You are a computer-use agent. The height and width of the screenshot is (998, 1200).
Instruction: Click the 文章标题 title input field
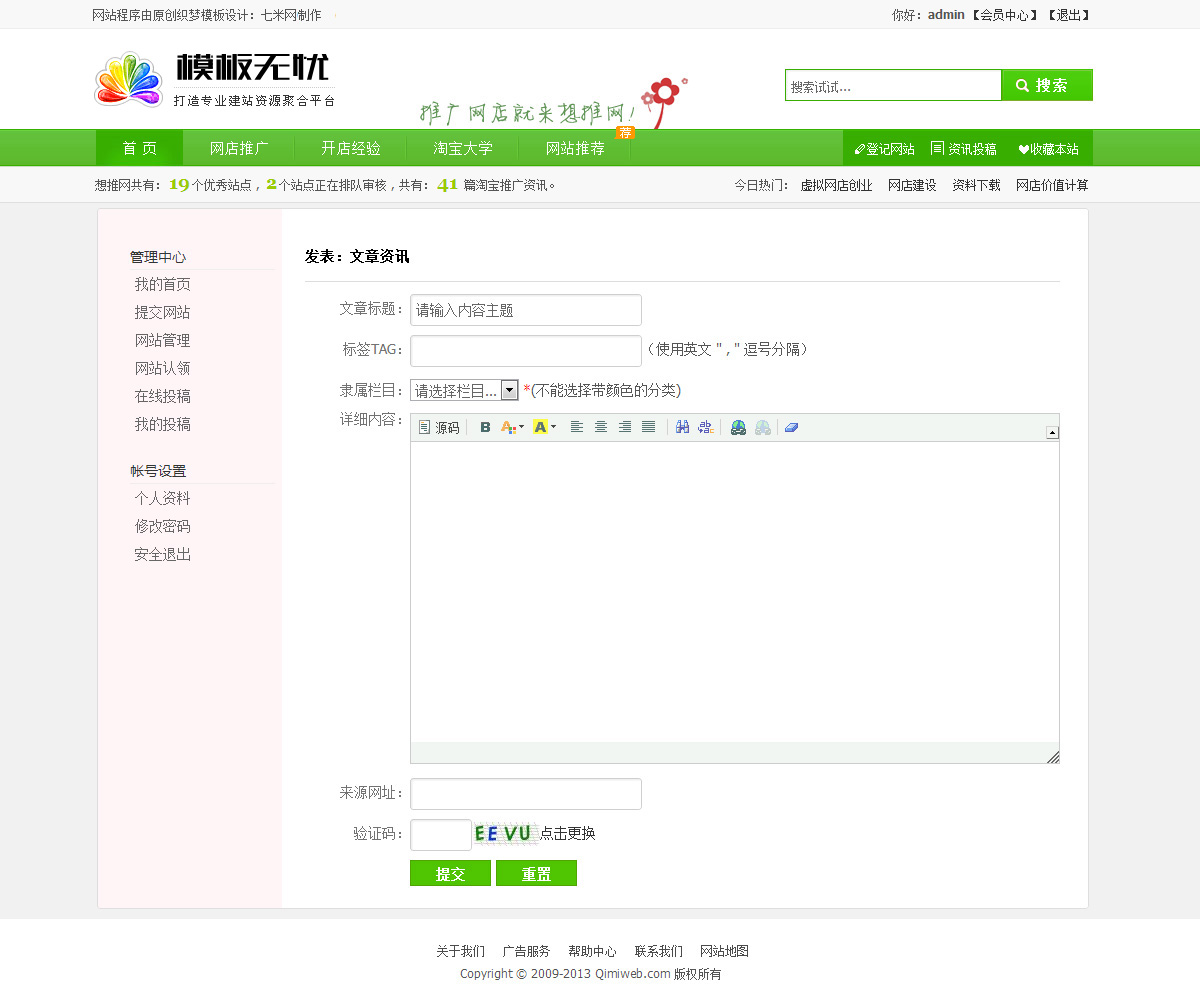coord(526,310)
